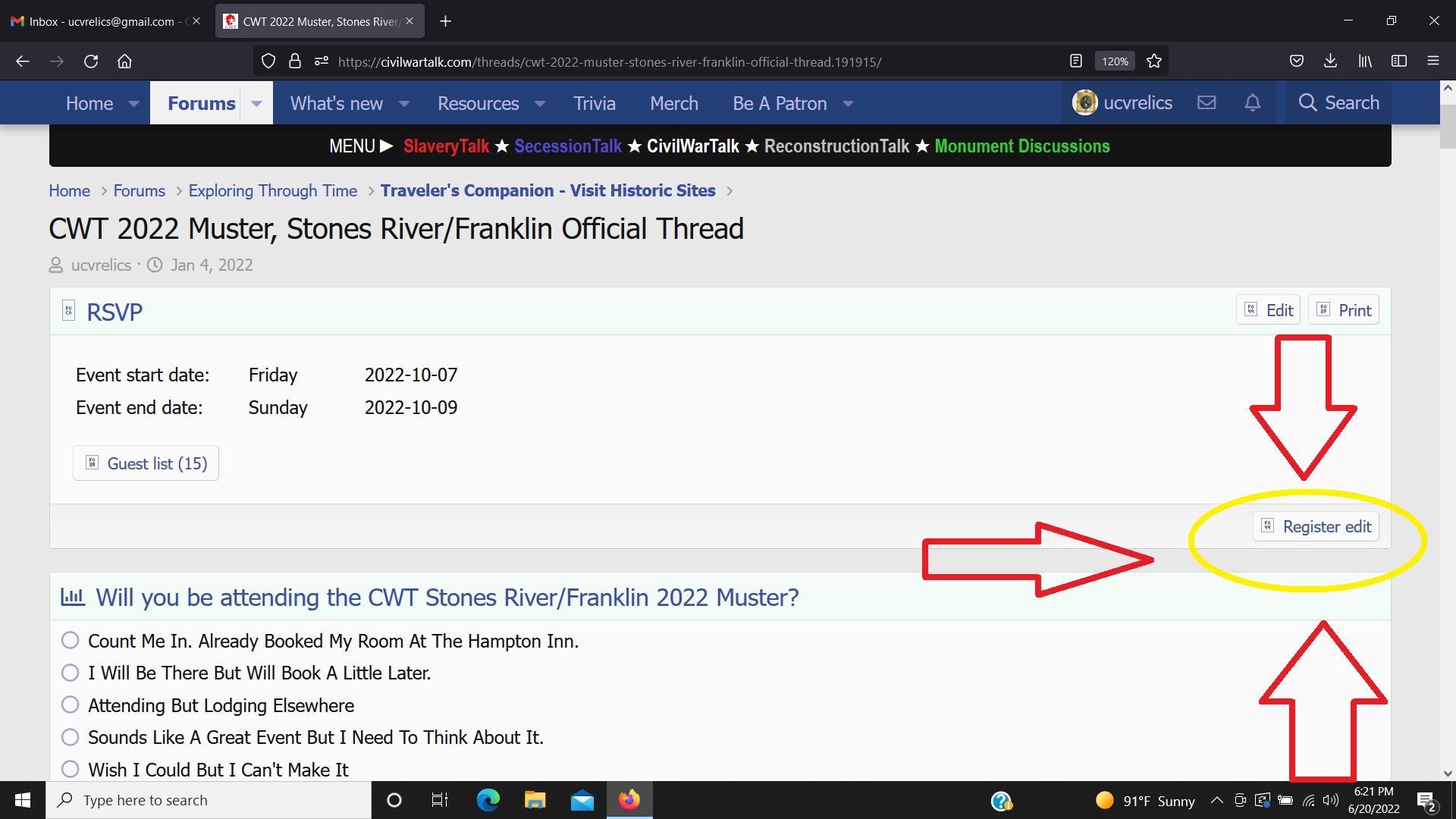The height and width of the screenshot is (819, 1456).
Task: Toggle Reader View in address bar
Action: tap(1075, 61)
